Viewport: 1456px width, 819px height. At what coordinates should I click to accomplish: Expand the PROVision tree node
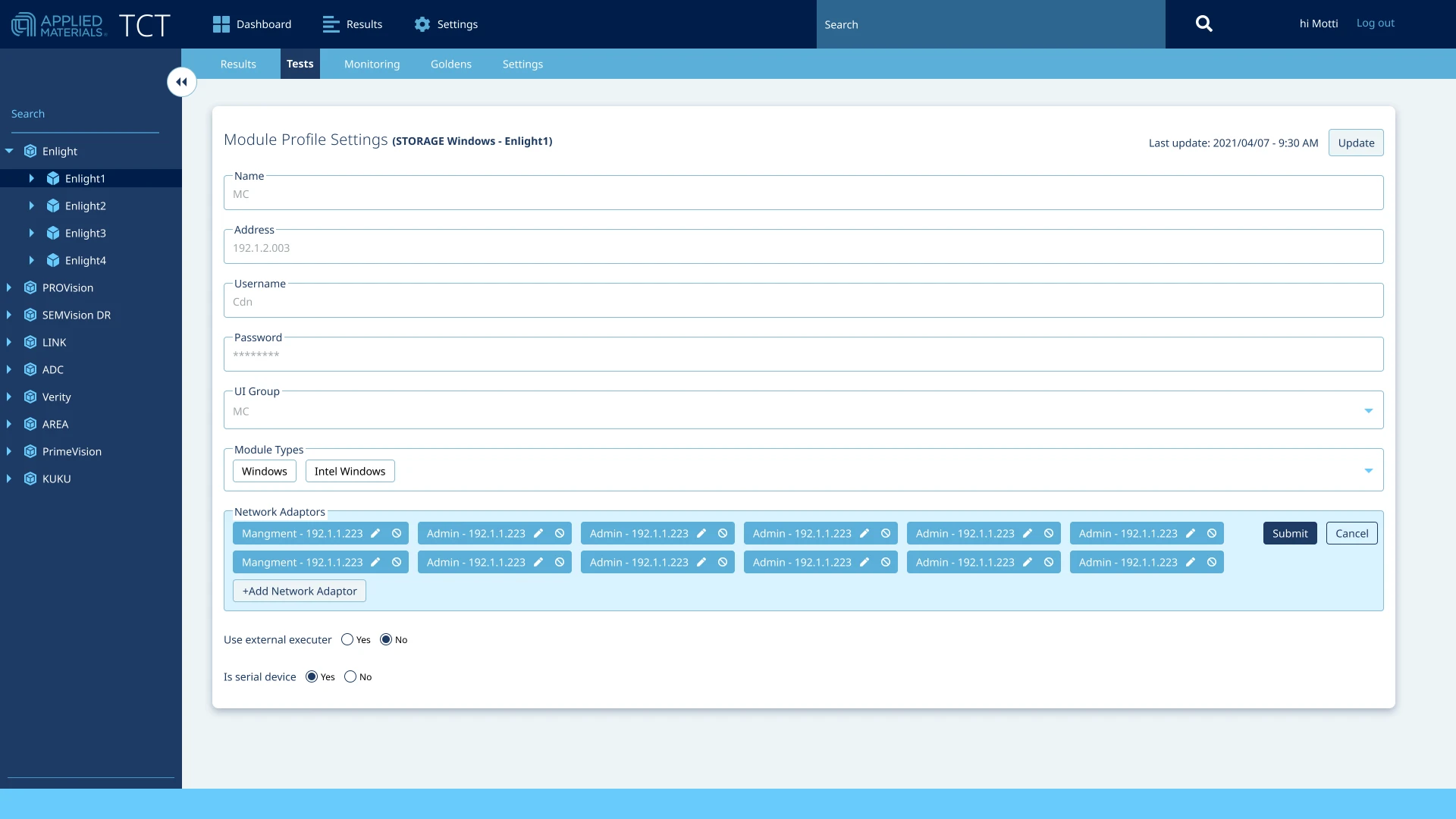[x=9, y=287]
